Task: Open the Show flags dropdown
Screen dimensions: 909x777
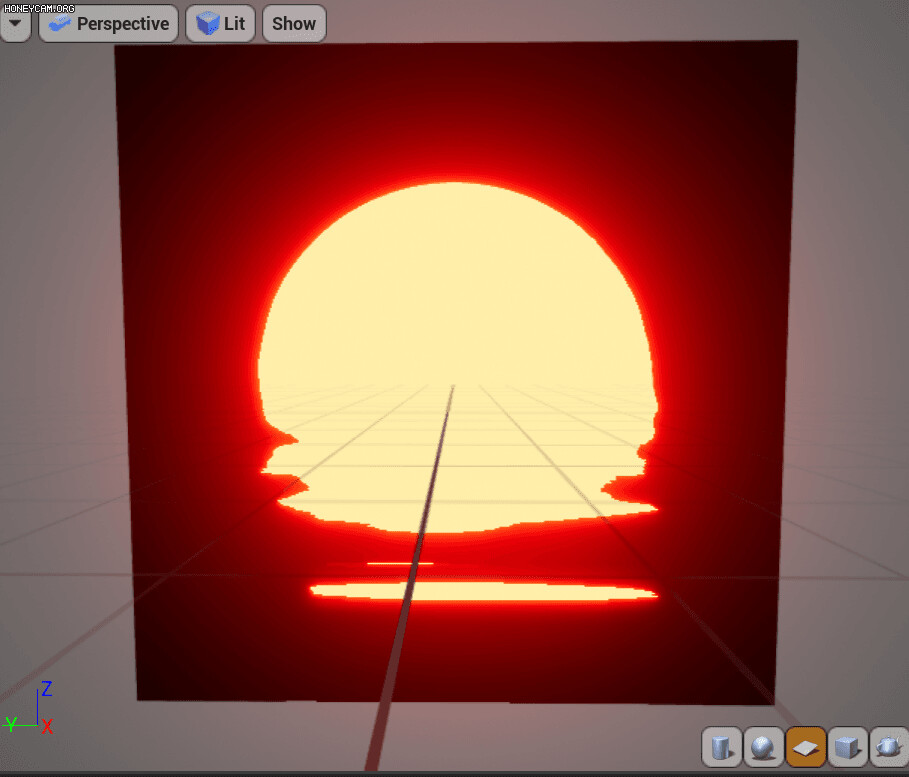Action: [294, 23]
